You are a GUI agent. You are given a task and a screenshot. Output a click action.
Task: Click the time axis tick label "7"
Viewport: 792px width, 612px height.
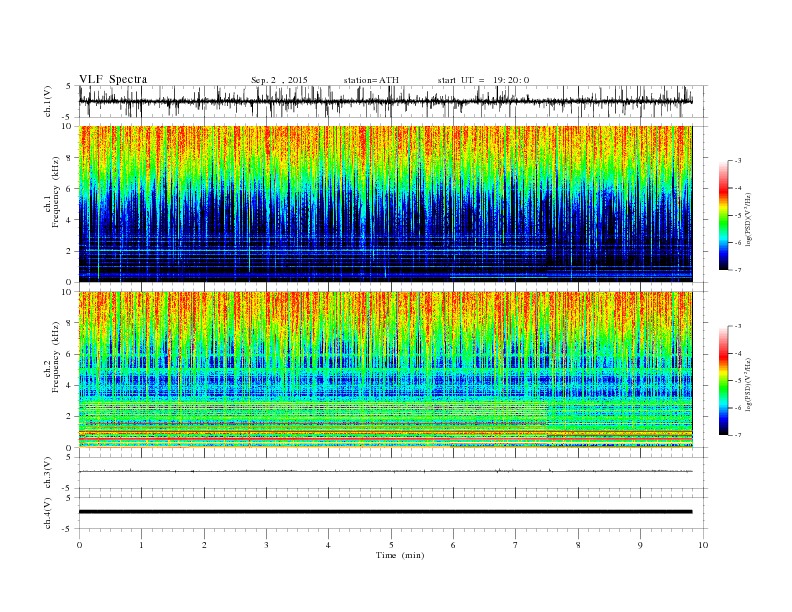pos(516,545)
